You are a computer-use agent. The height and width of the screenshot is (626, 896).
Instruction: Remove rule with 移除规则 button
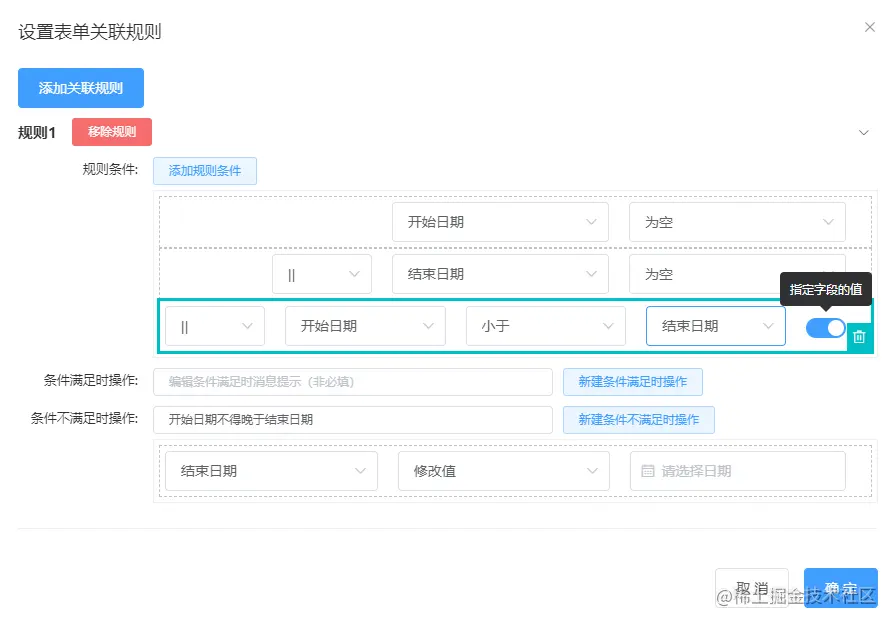pos(112,132)
